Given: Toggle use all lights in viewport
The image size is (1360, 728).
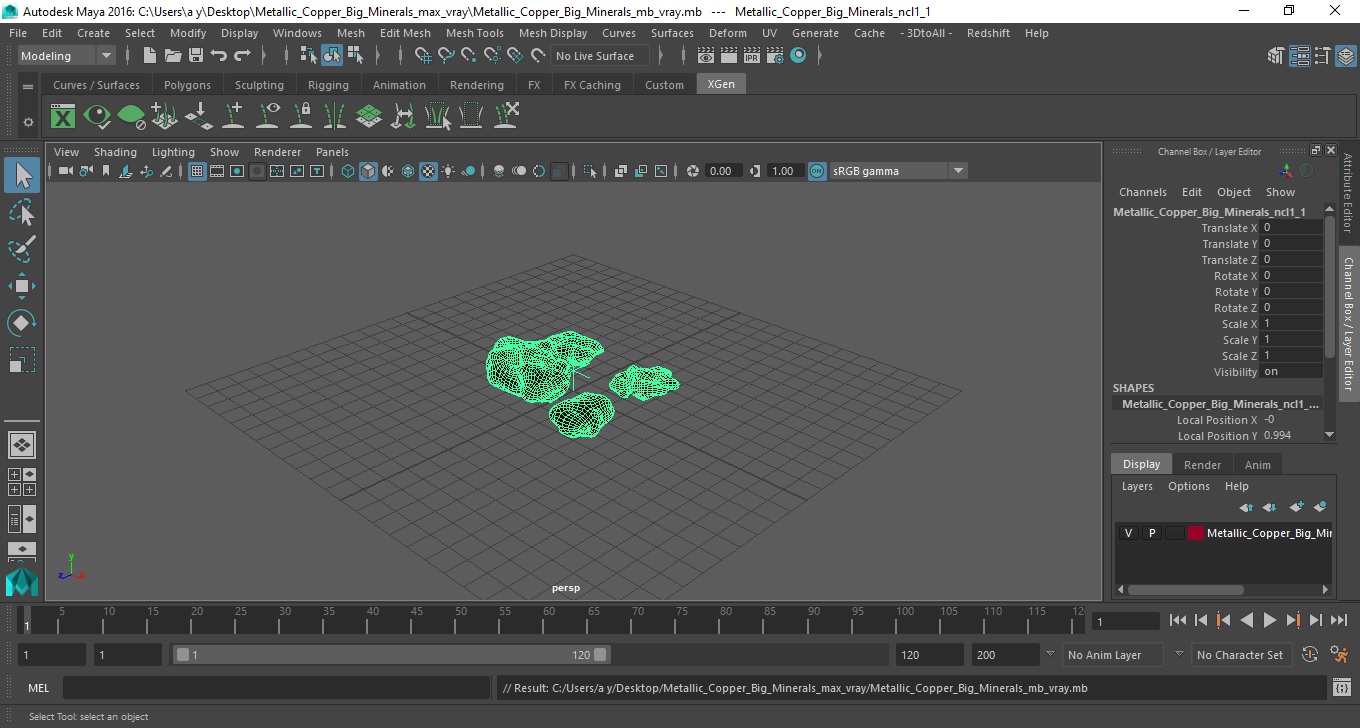Looking at the screenshot, I should [448, 171].
